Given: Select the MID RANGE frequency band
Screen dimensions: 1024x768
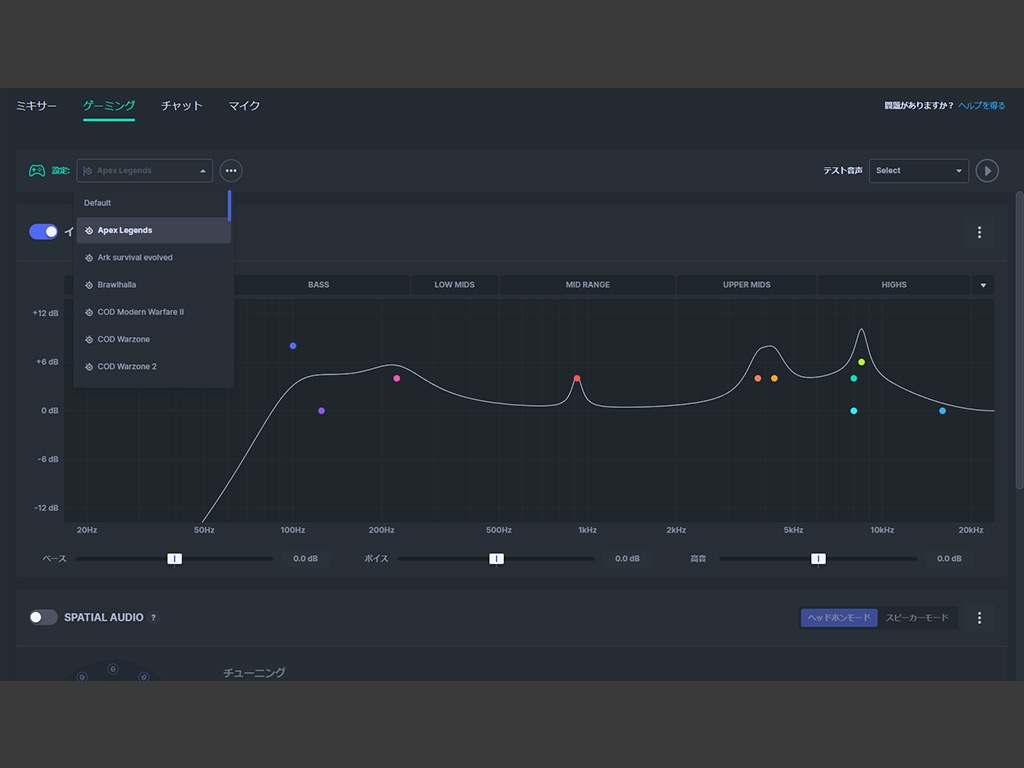Looking at the screenshot, I should pos(588,285).
